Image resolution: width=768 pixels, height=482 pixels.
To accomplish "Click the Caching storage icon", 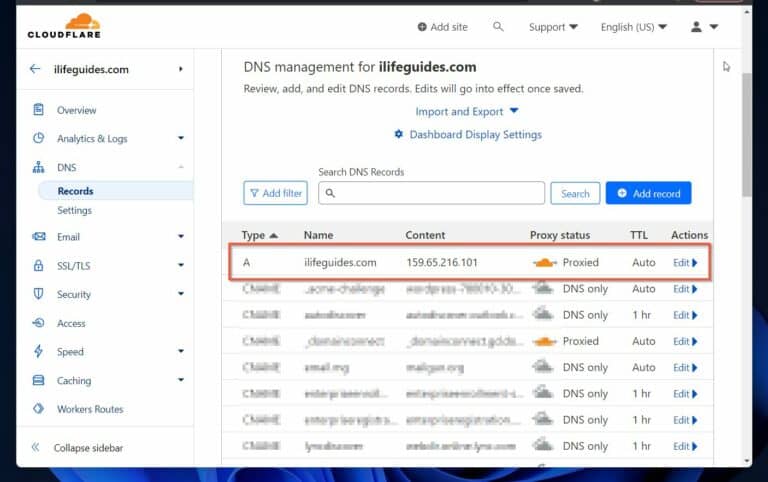I will (38, 380).
